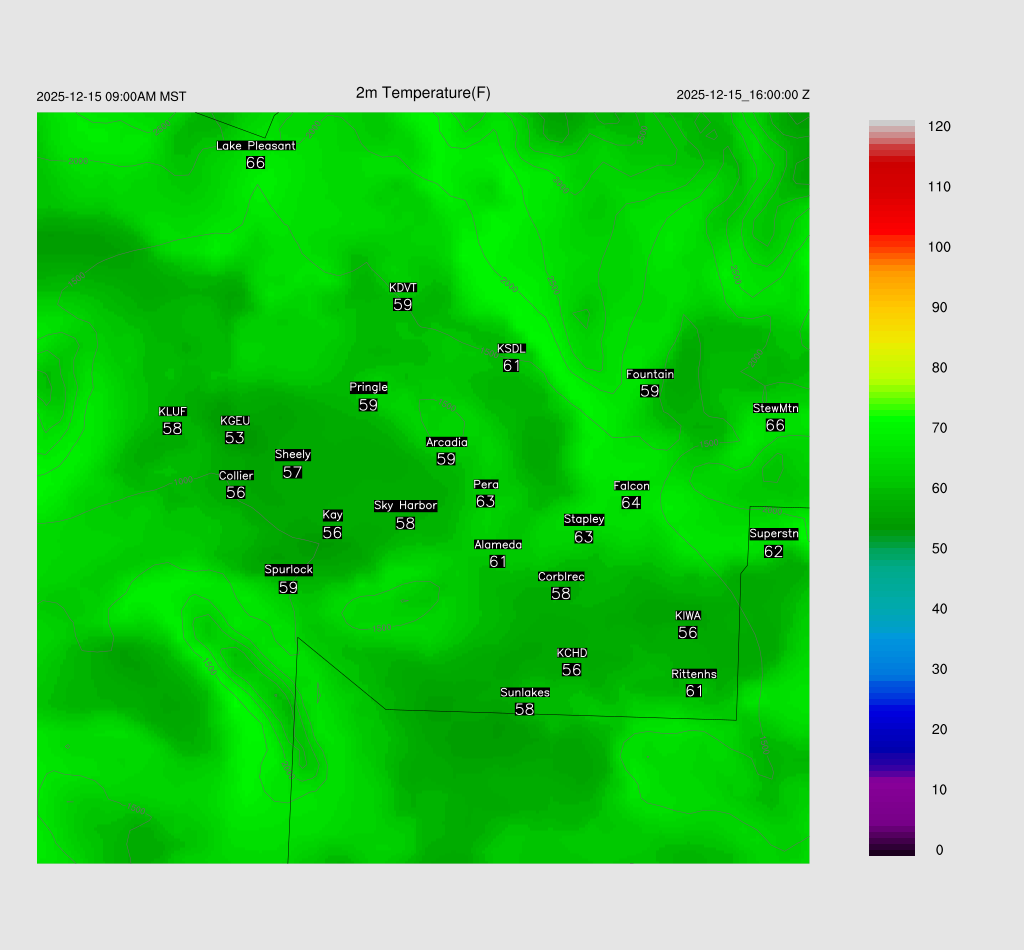Click the KIWA station label
Viewport: 1024px width, 950px height.
click(688, 616)
